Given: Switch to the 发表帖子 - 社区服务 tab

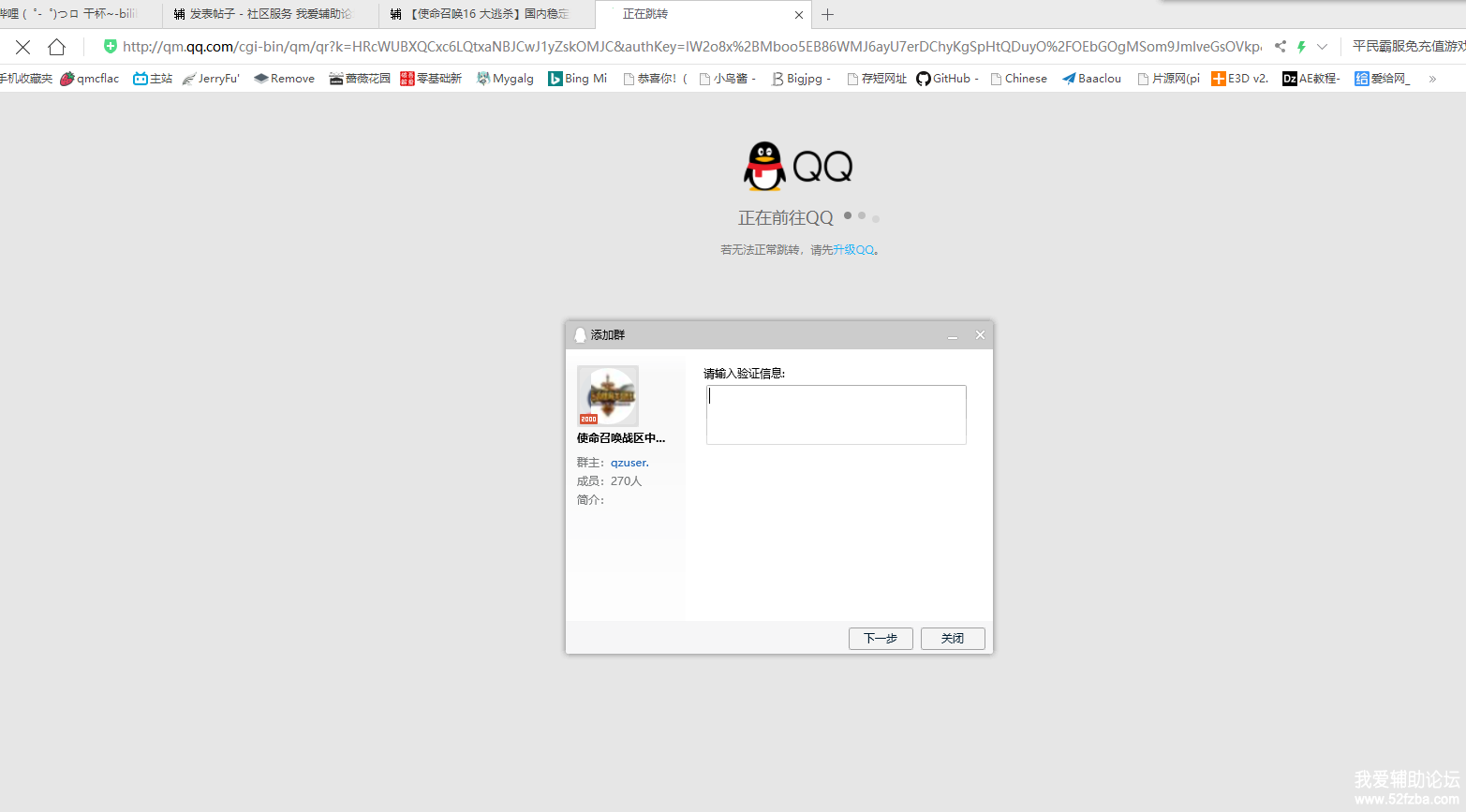Looking at the screenshot, I should click(x=271, y=14).
